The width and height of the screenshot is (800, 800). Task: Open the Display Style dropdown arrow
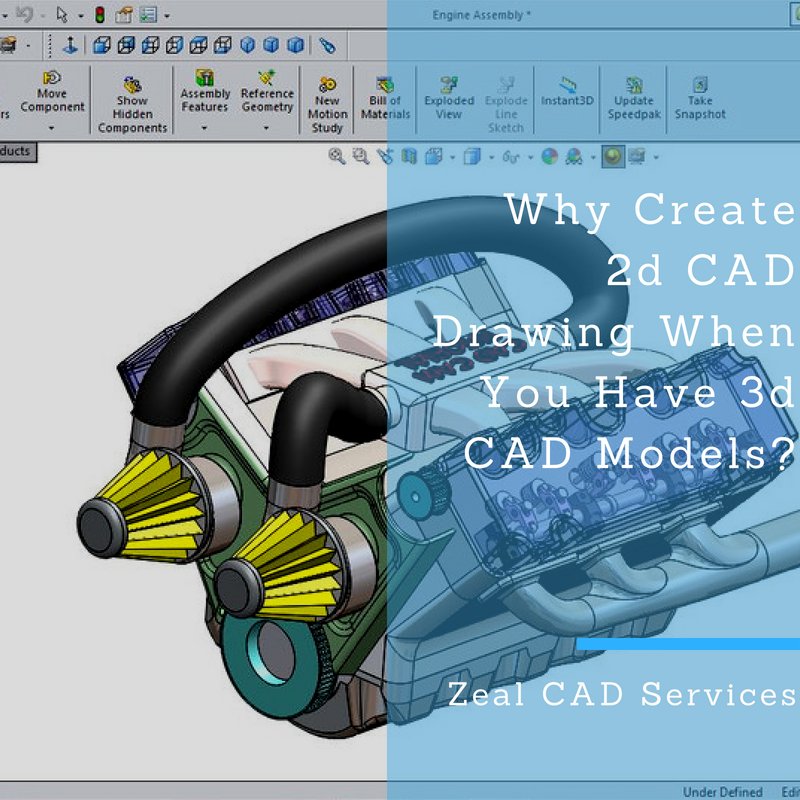[x=491, y=156]
